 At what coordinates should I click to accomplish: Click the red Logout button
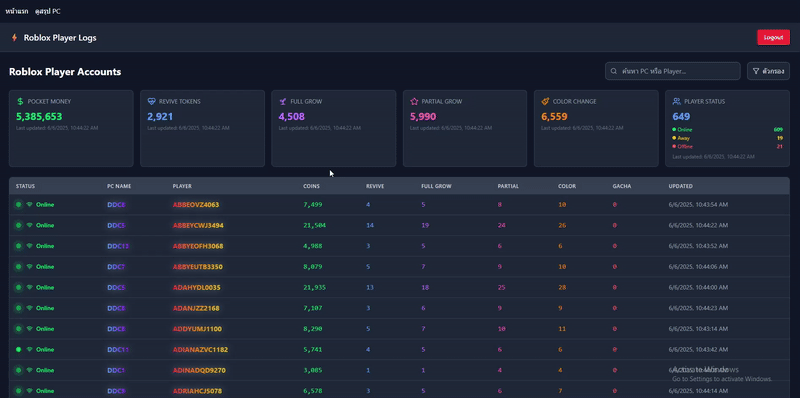click(773, 38)
